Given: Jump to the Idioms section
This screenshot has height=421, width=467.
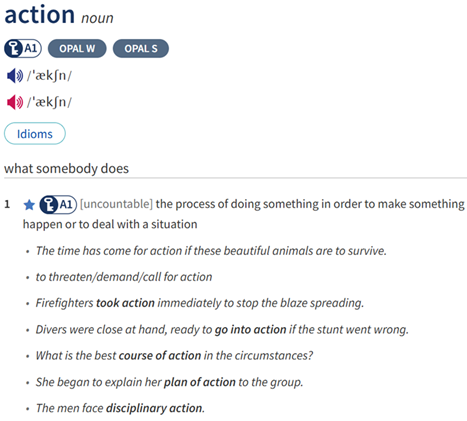Looking at the screenshot, I should pos(35,134).
